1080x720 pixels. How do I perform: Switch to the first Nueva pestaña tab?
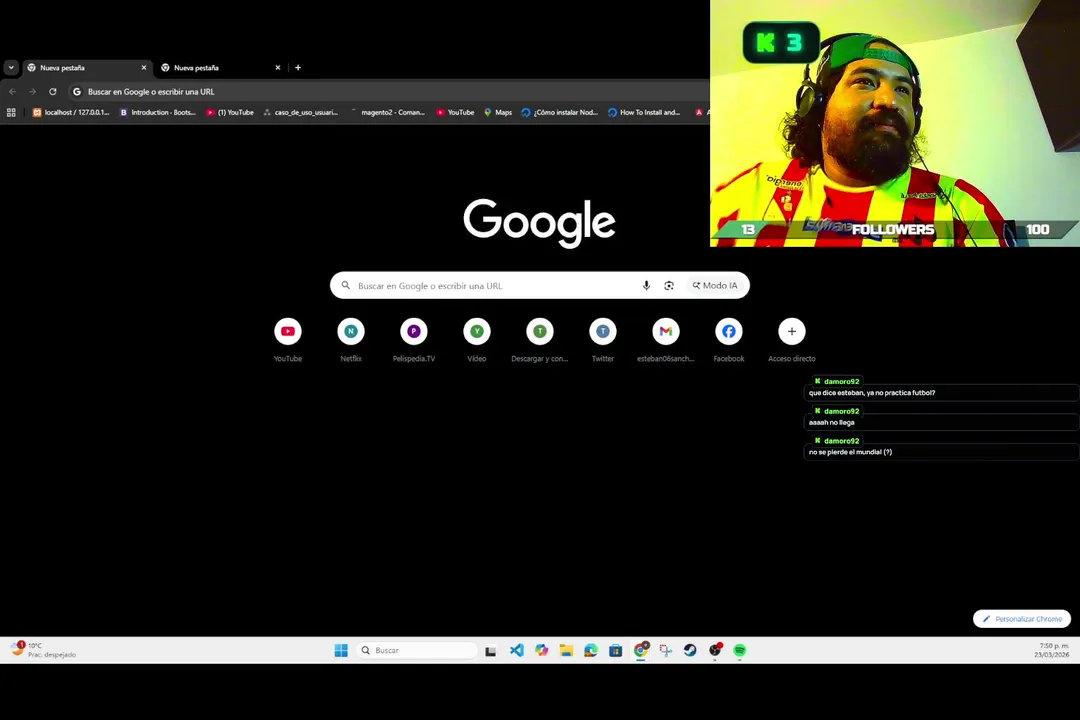point(86,68)
